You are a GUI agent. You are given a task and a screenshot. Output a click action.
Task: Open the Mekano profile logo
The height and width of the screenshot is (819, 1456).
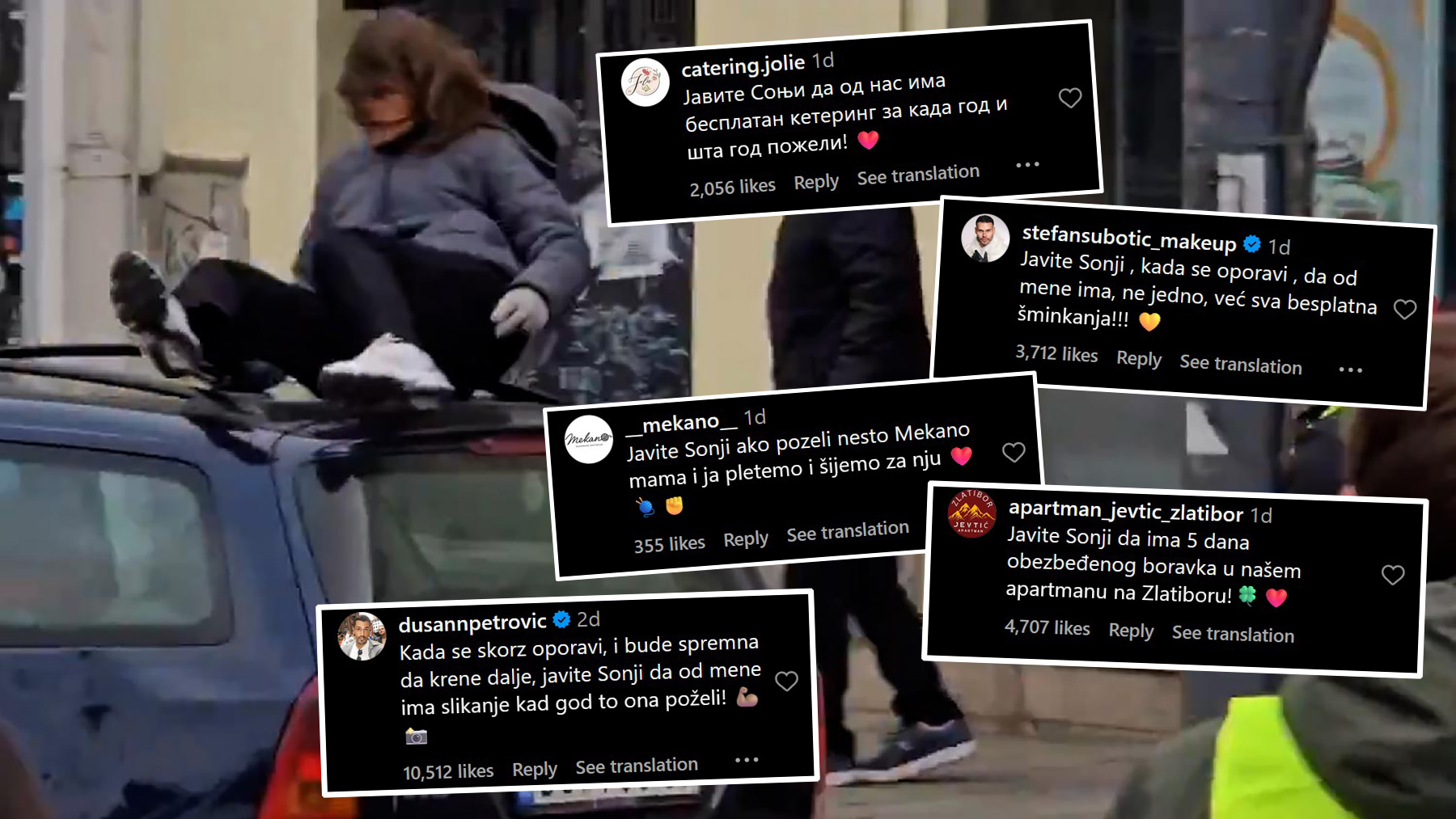588,439
